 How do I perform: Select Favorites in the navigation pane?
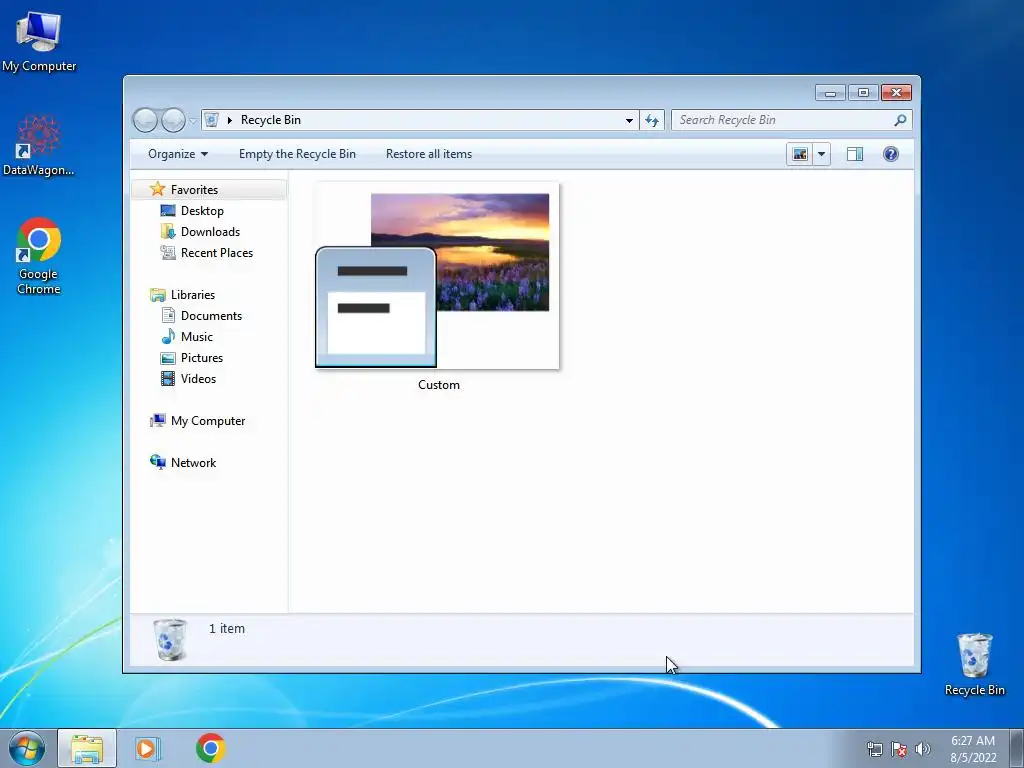tap(194, 189)
